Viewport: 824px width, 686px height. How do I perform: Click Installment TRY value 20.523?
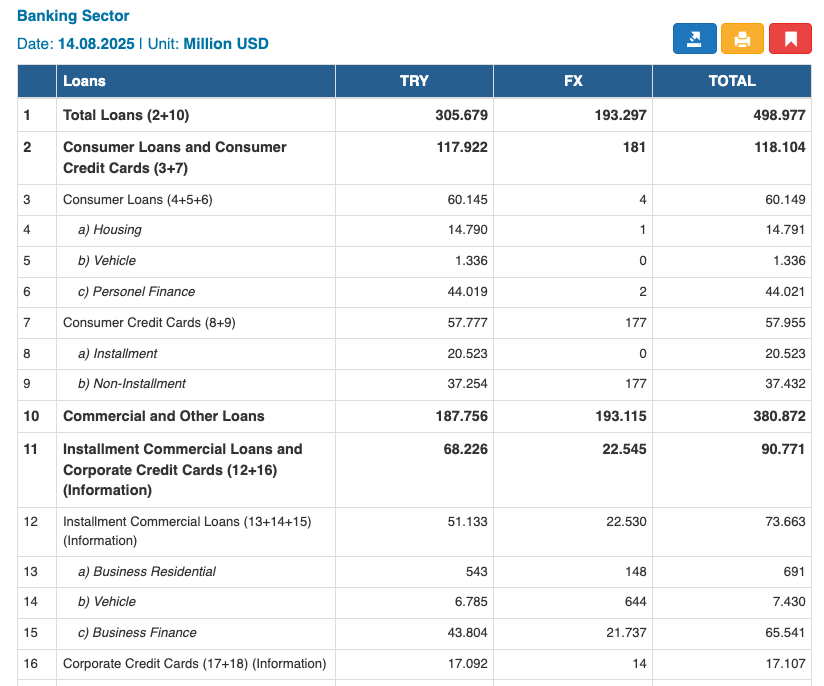point(467,354)
